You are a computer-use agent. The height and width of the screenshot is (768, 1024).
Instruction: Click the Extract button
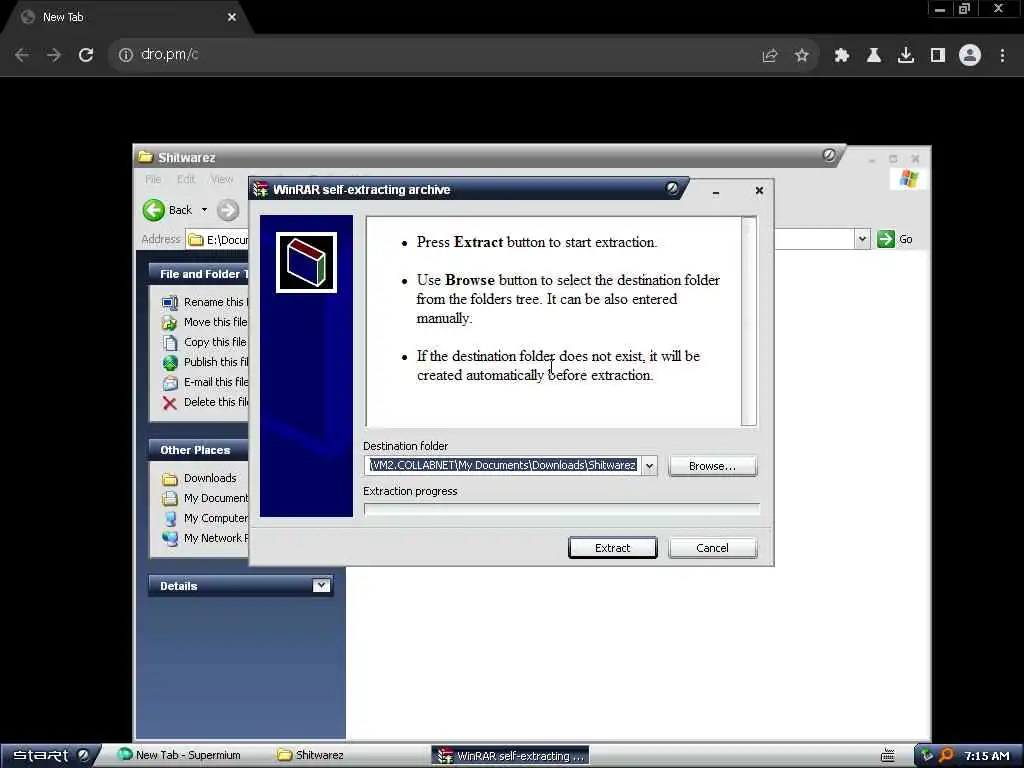[613, 548]
